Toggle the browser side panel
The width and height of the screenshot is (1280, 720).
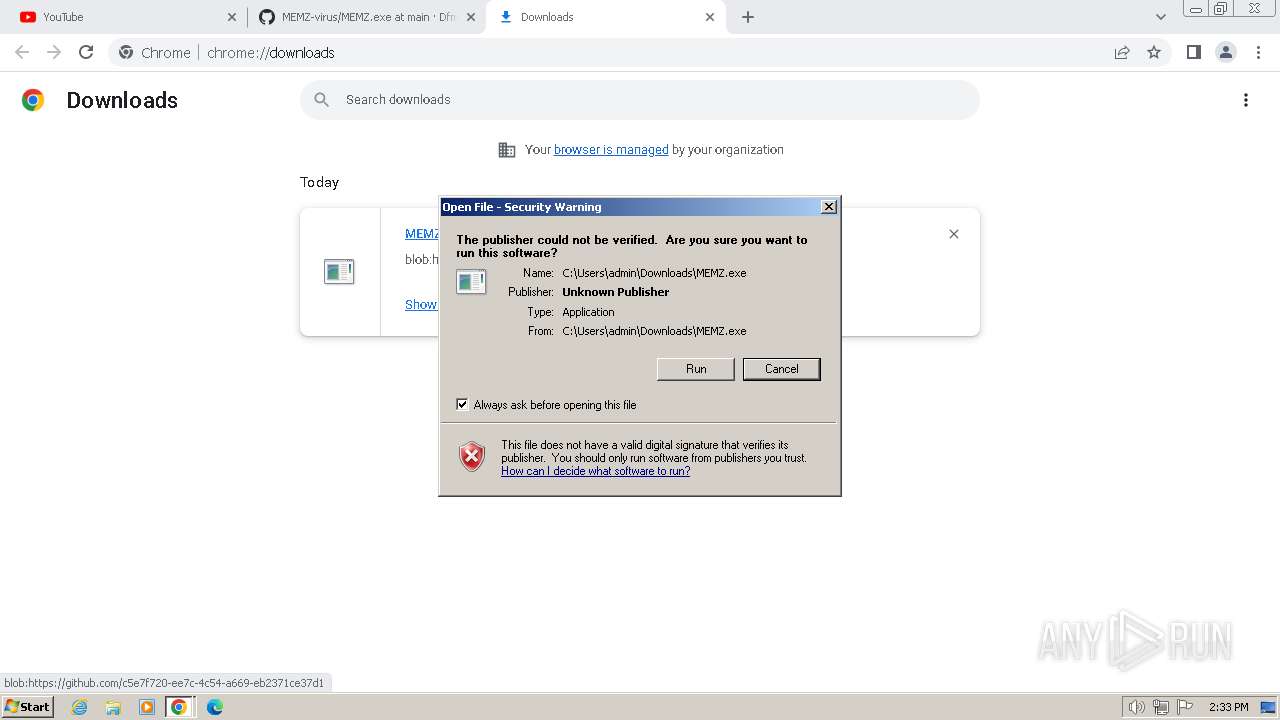[x=1193, y=52]
